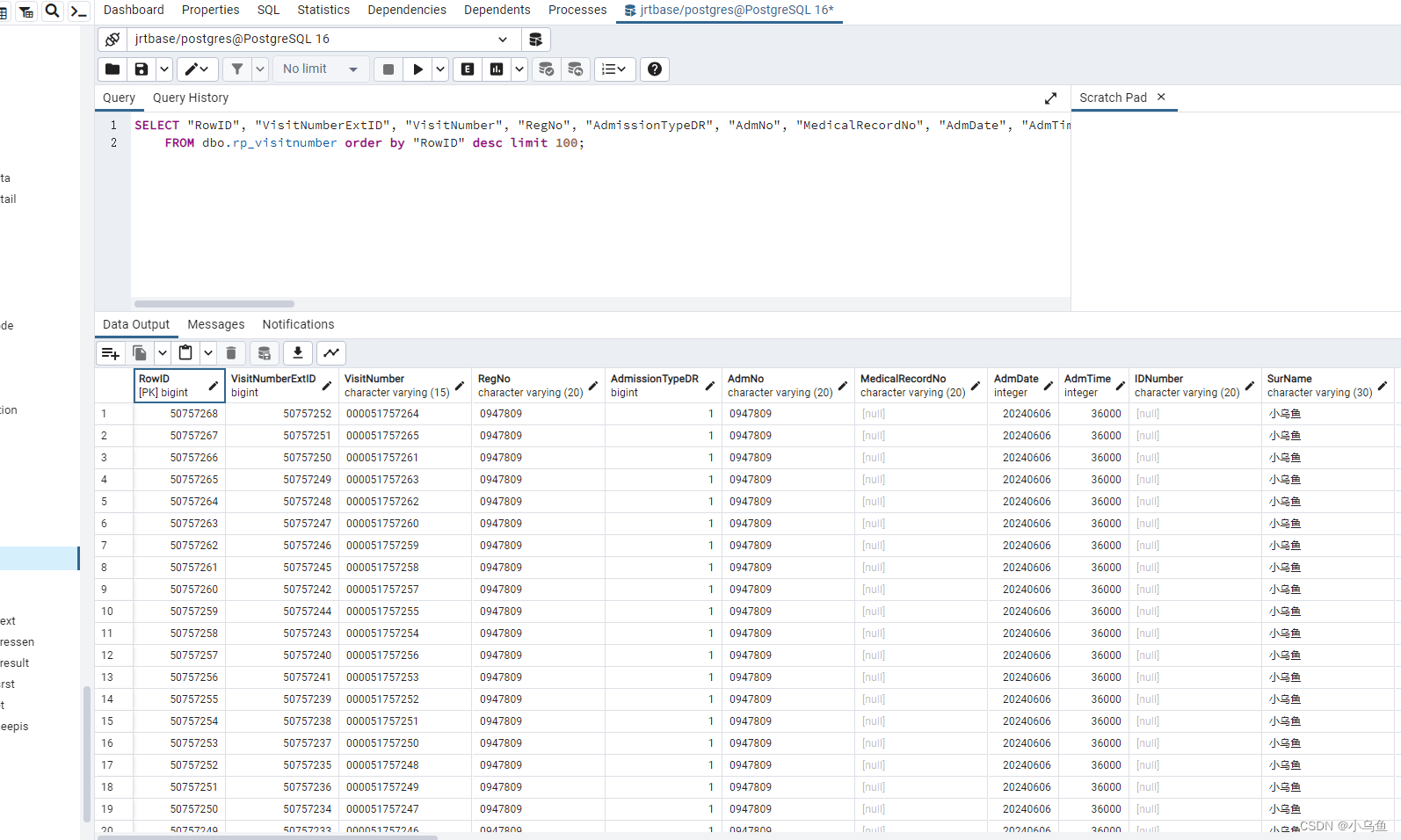Select the Data Output tab

(x=136, y=324)
